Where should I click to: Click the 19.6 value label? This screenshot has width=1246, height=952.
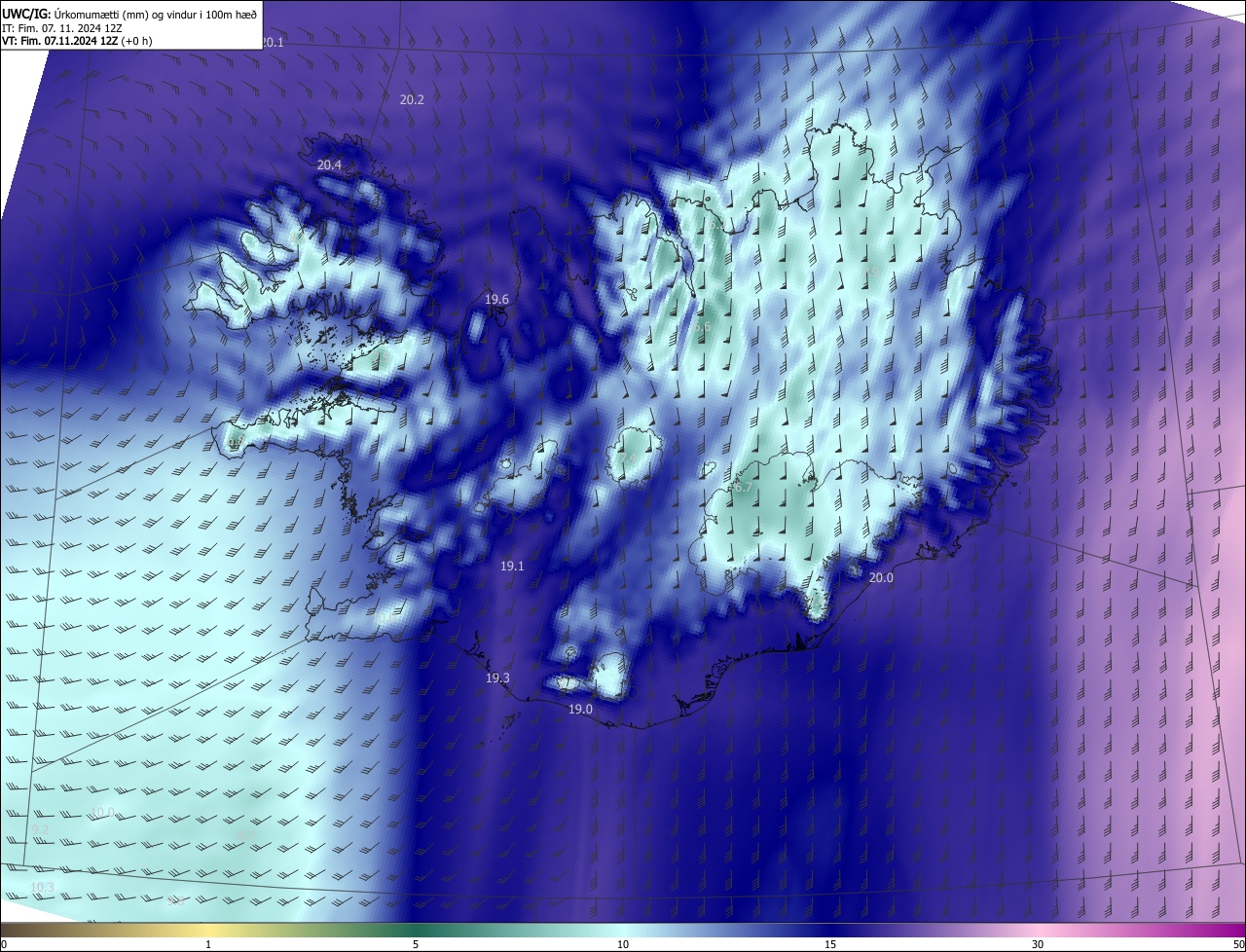pos(496,300)
